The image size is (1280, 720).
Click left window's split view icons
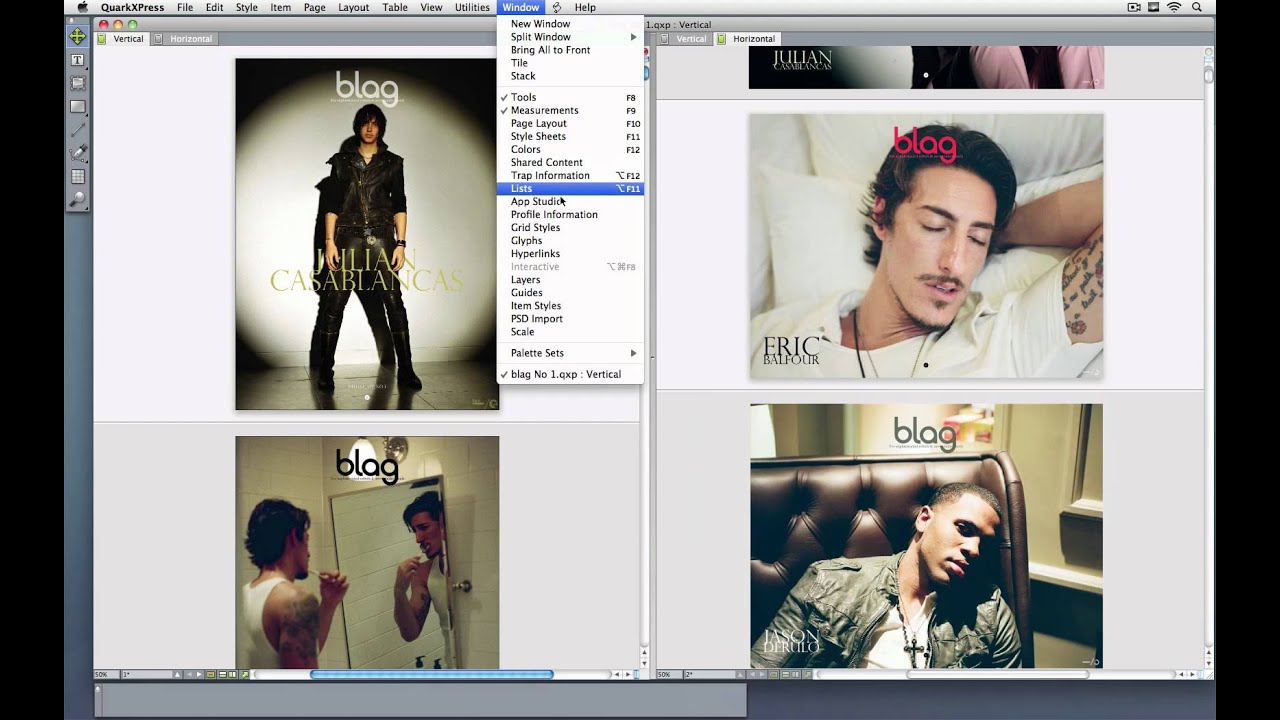pyautogui.click(x=227, y=674)
